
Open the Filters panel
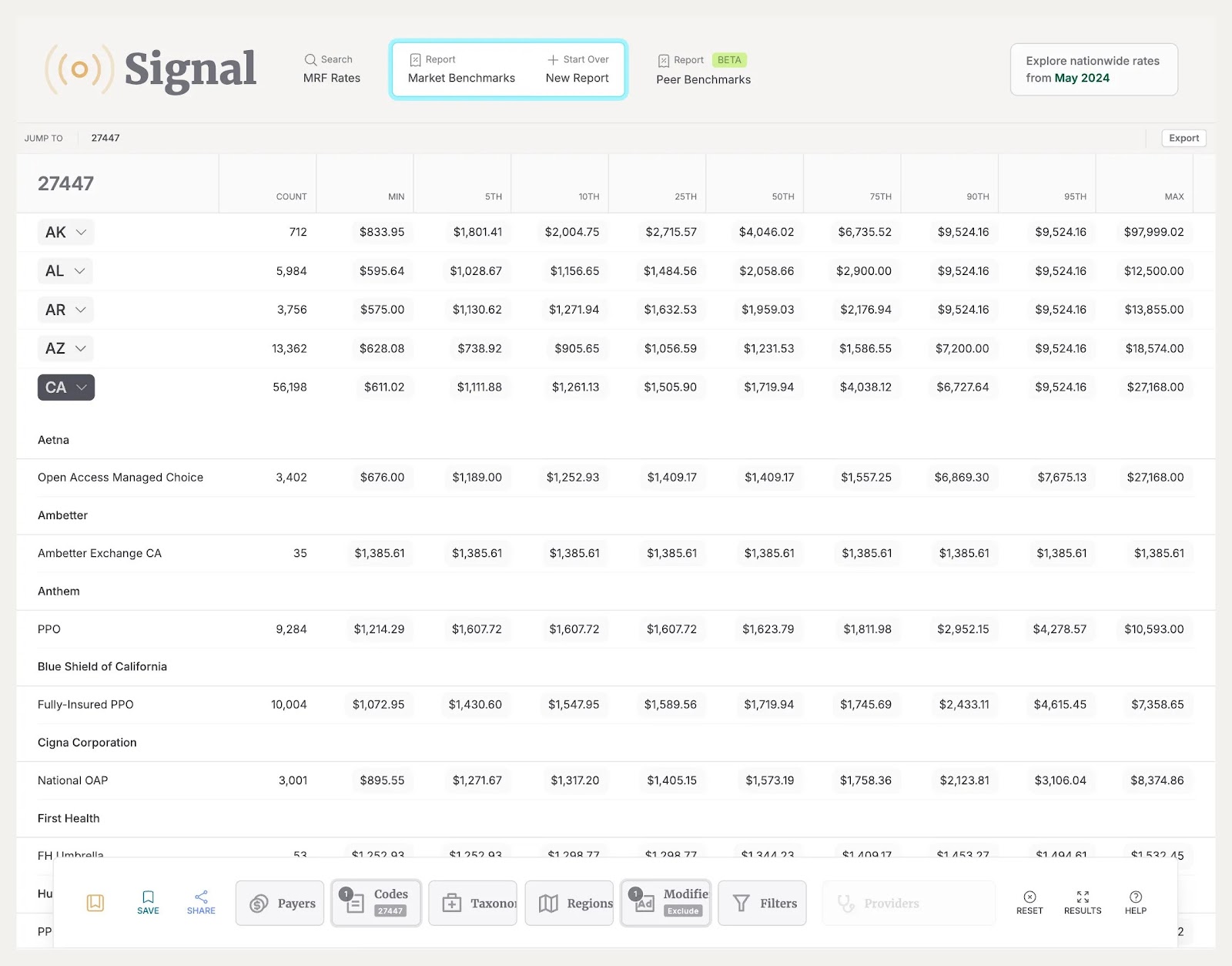pos(762,903)
